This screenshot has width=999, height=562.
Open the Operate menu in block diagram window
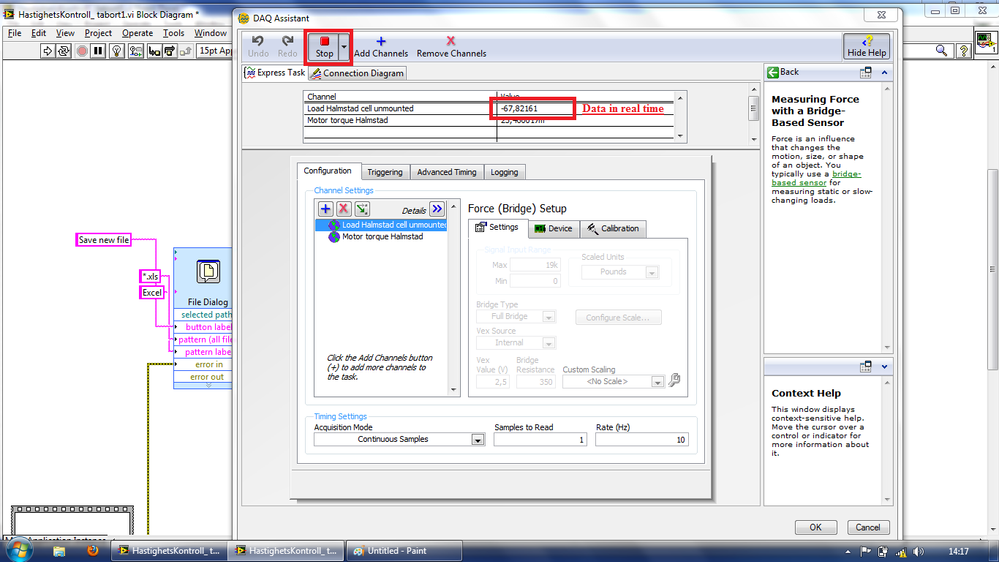pyautogui.click(x=138, y=33)
